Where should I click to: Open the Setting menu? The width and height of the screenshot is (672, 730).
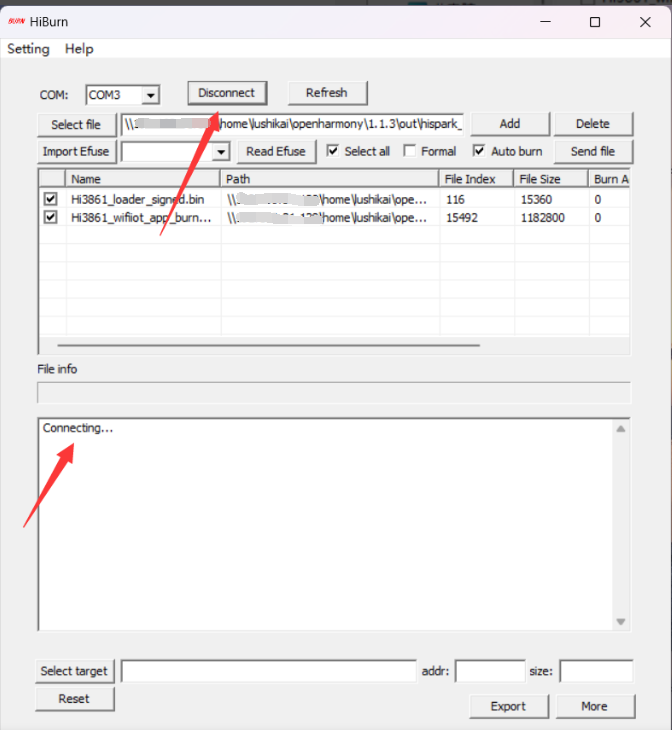[x=28, y=49]
